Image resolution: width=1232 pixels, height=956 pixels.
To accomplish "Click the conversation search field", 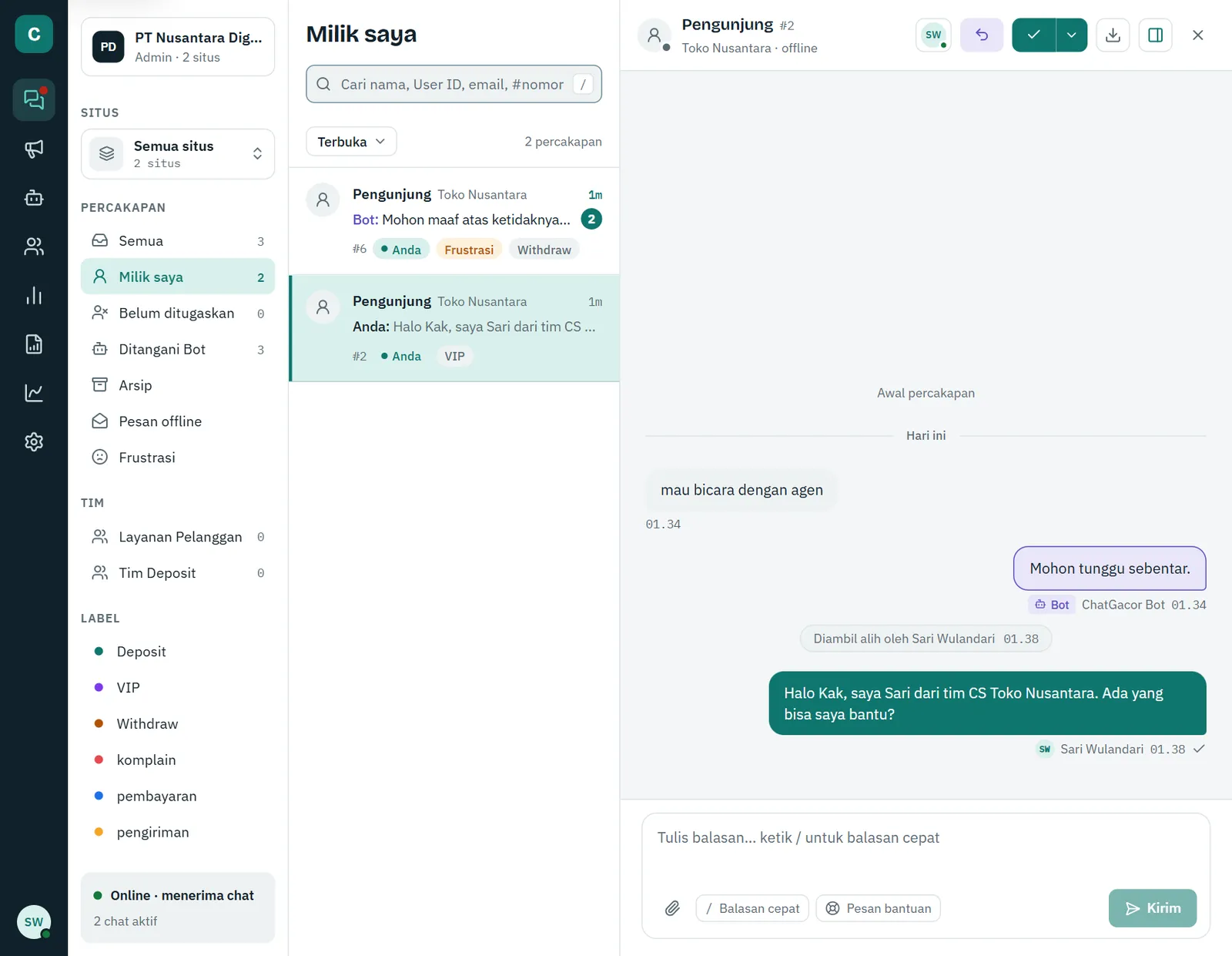I will click(x=454, y=84).
